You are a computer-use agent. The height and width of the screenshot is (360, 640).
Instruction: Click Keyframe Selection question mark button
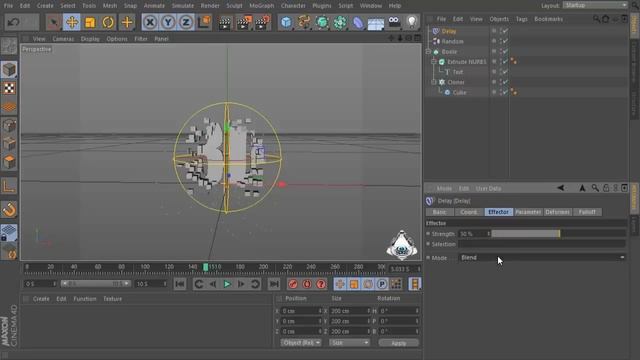tap(321, 284)
